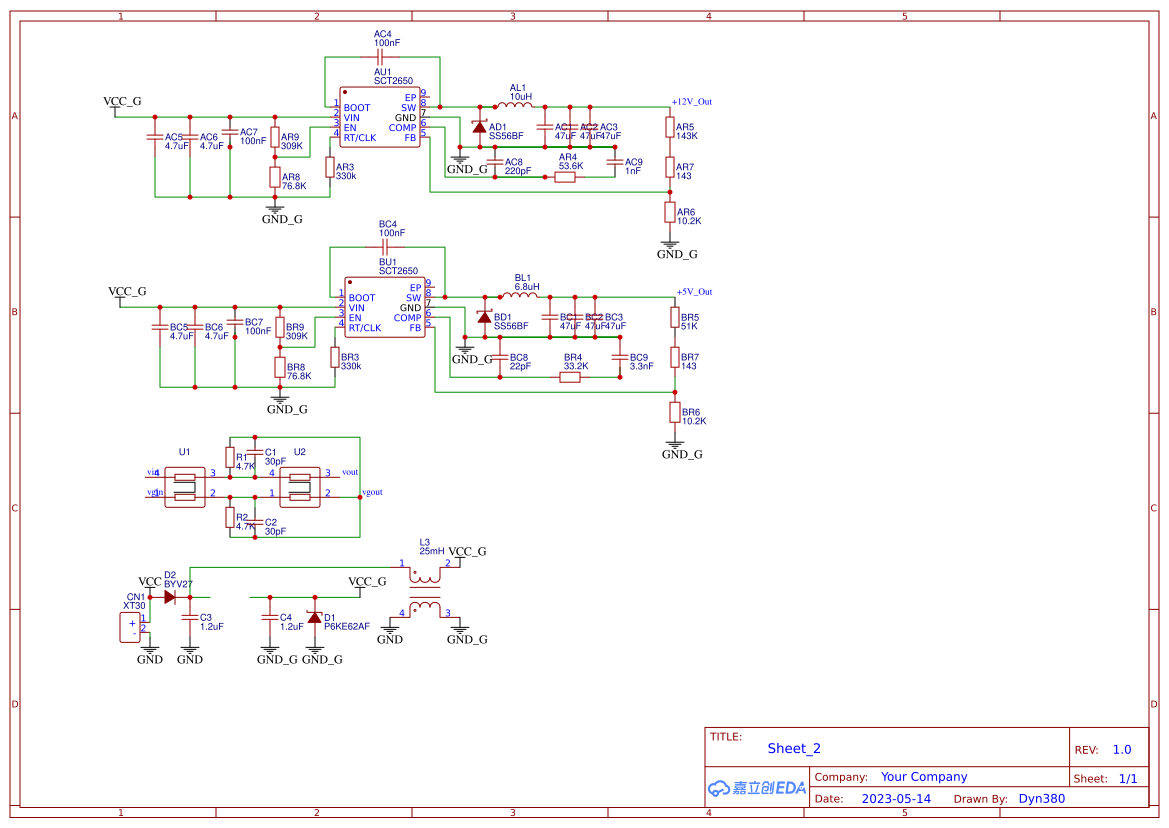Click capacitor BC8 22pF symbol

coord(499,358)
